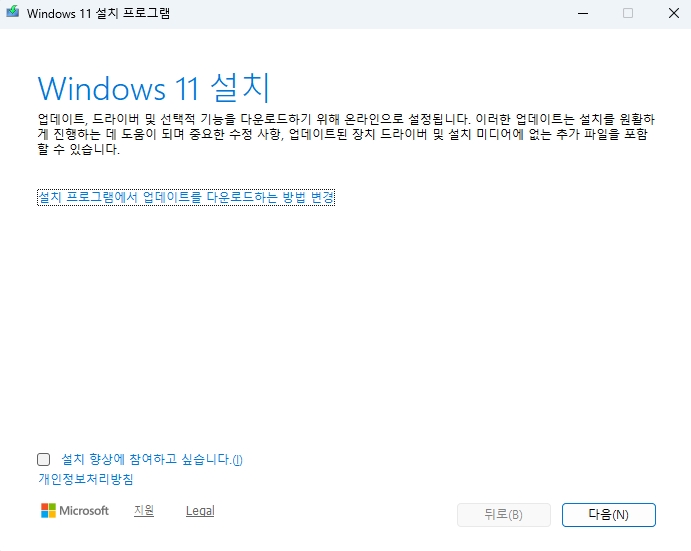The width and height of the screenshot is (691, 551).
Task: Click the Microsoft wordmark text
Action: (85, 511)
